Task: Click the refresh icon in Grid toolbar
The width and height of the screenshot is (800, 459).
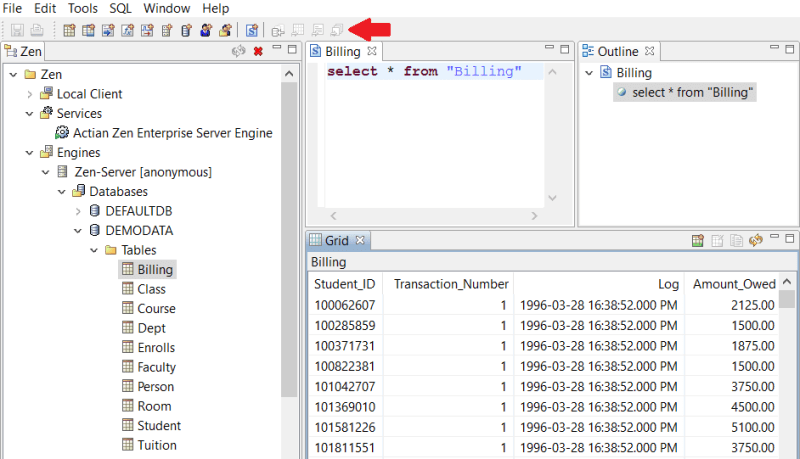Action: (x=756, y=240)
